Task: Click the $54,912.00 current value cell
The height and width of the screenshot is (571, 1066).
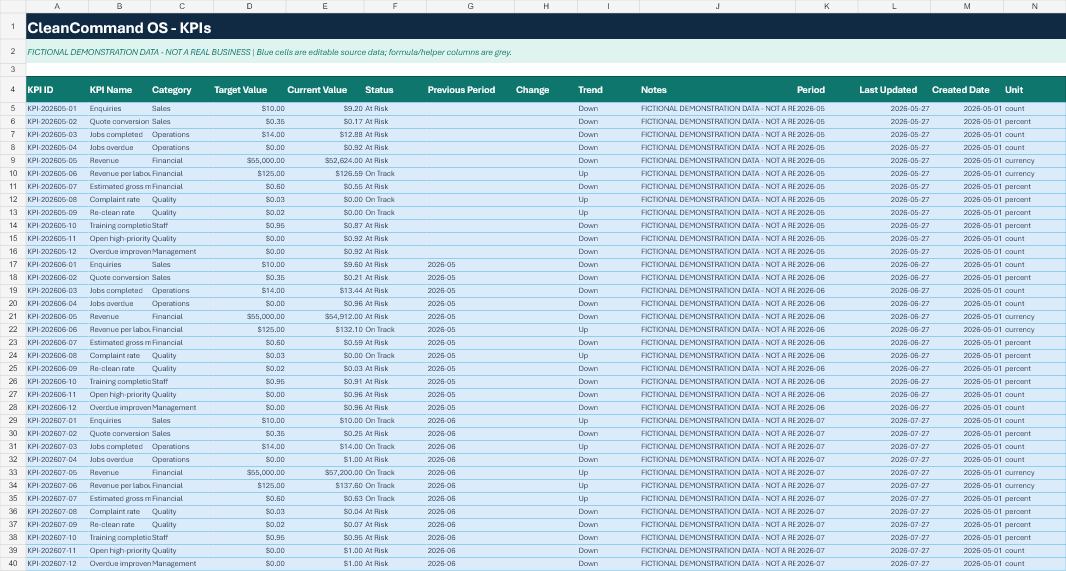Action: pyautogui.click(x=325, y=317)
